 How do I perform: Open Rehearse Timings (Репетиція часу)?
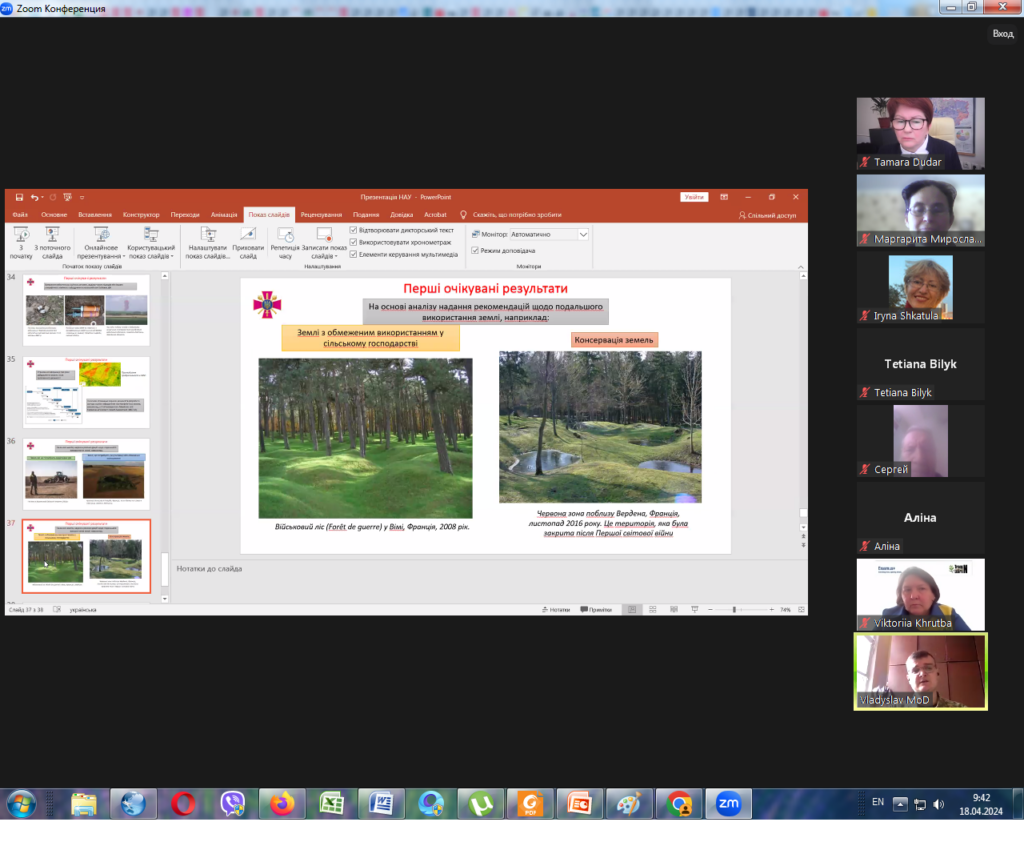285,234
